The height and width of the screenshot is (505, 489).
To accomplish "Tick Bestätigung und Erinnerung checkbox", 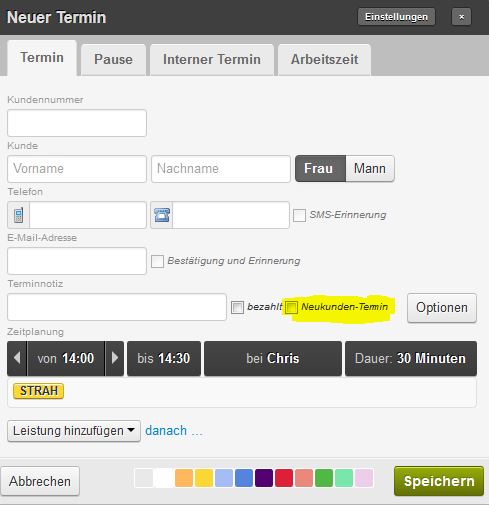I will point(157,261).
